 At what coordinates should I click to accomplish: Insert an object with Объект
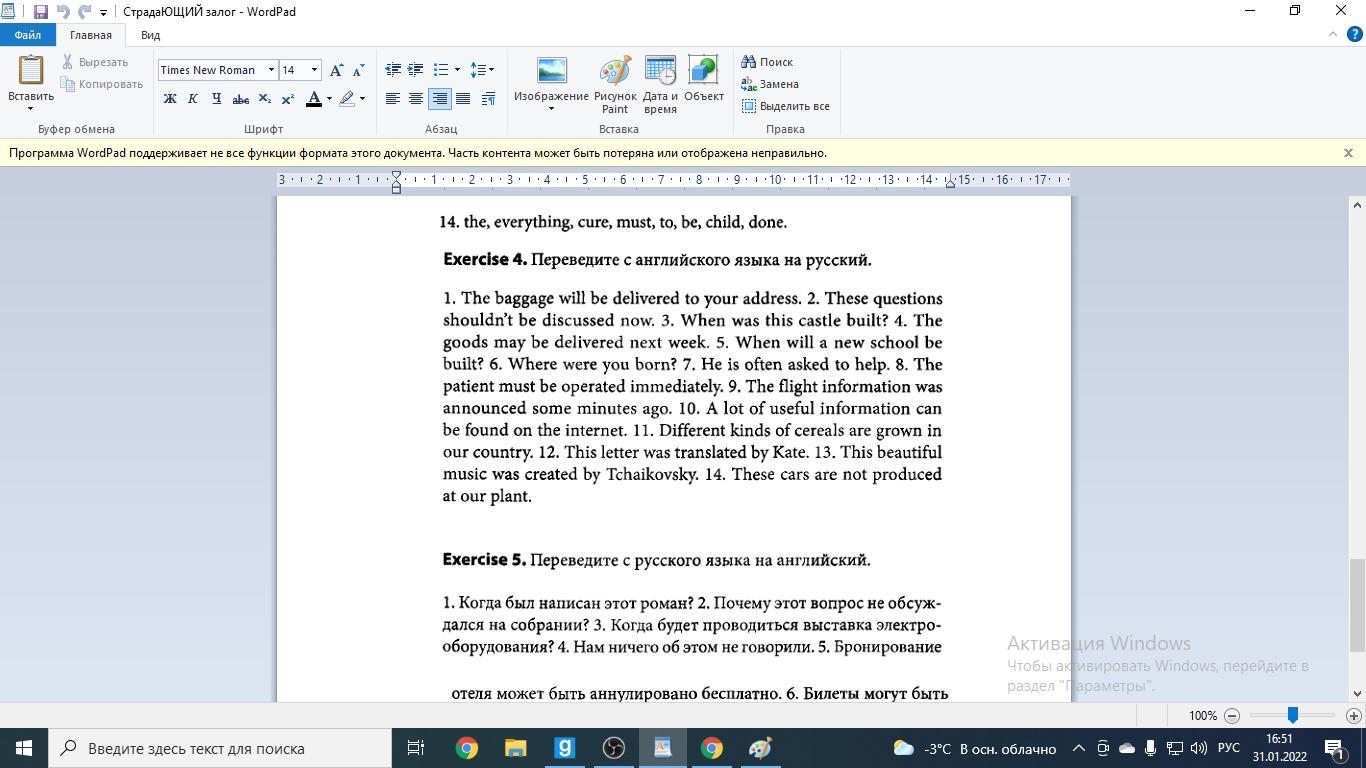tap(703, 78)
